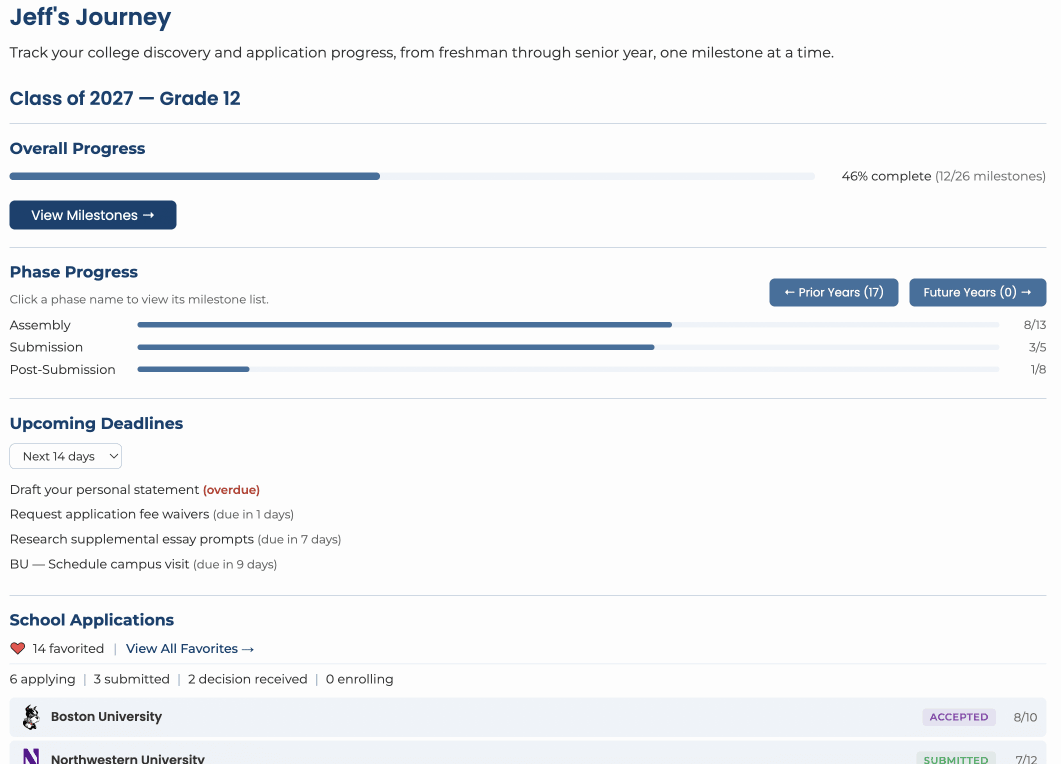
Task: Click the Boston University terrier logo
Action: 30,717
